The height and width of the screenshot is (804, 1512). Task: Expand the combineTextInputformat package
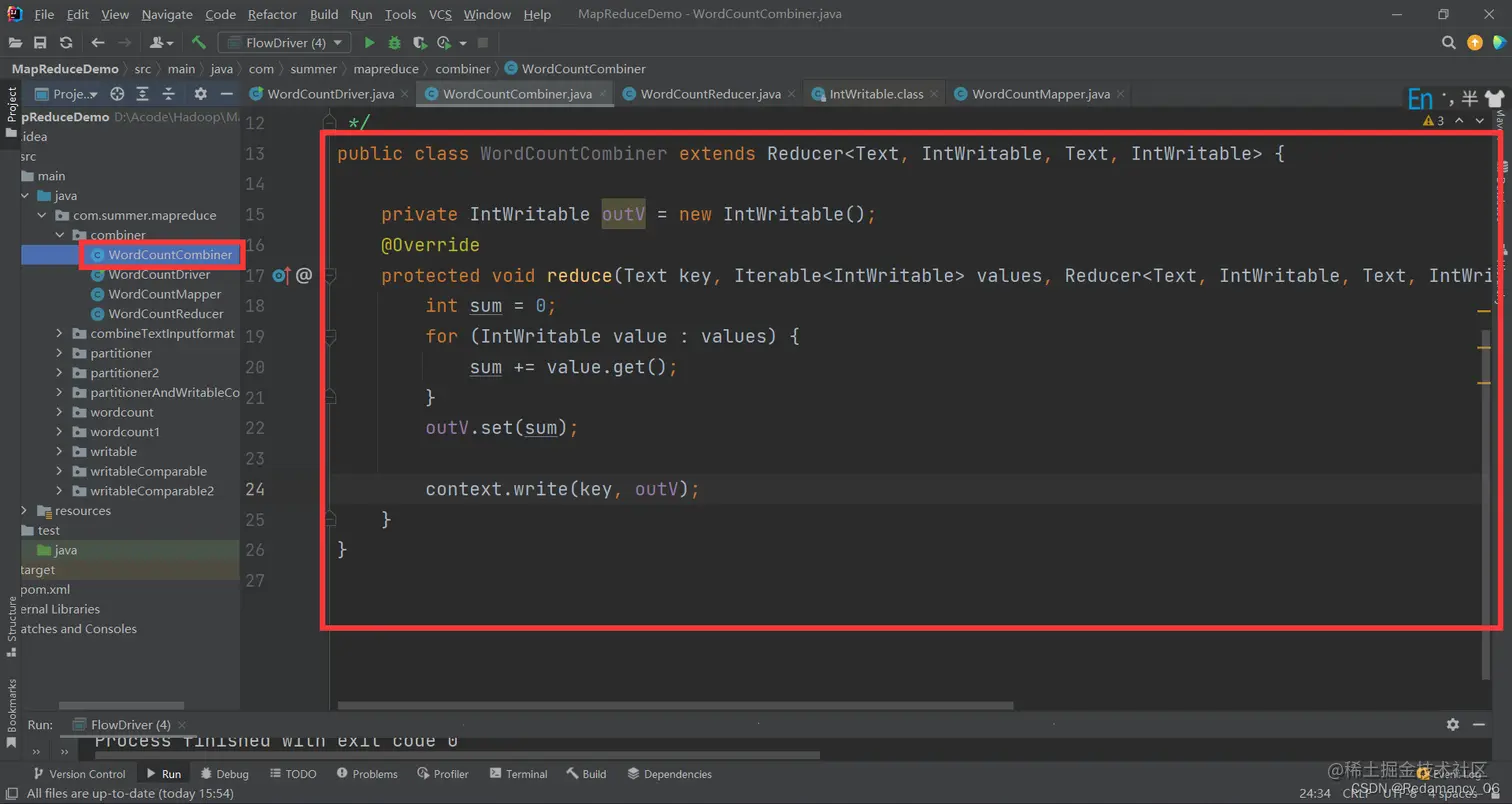coord(59,333)
